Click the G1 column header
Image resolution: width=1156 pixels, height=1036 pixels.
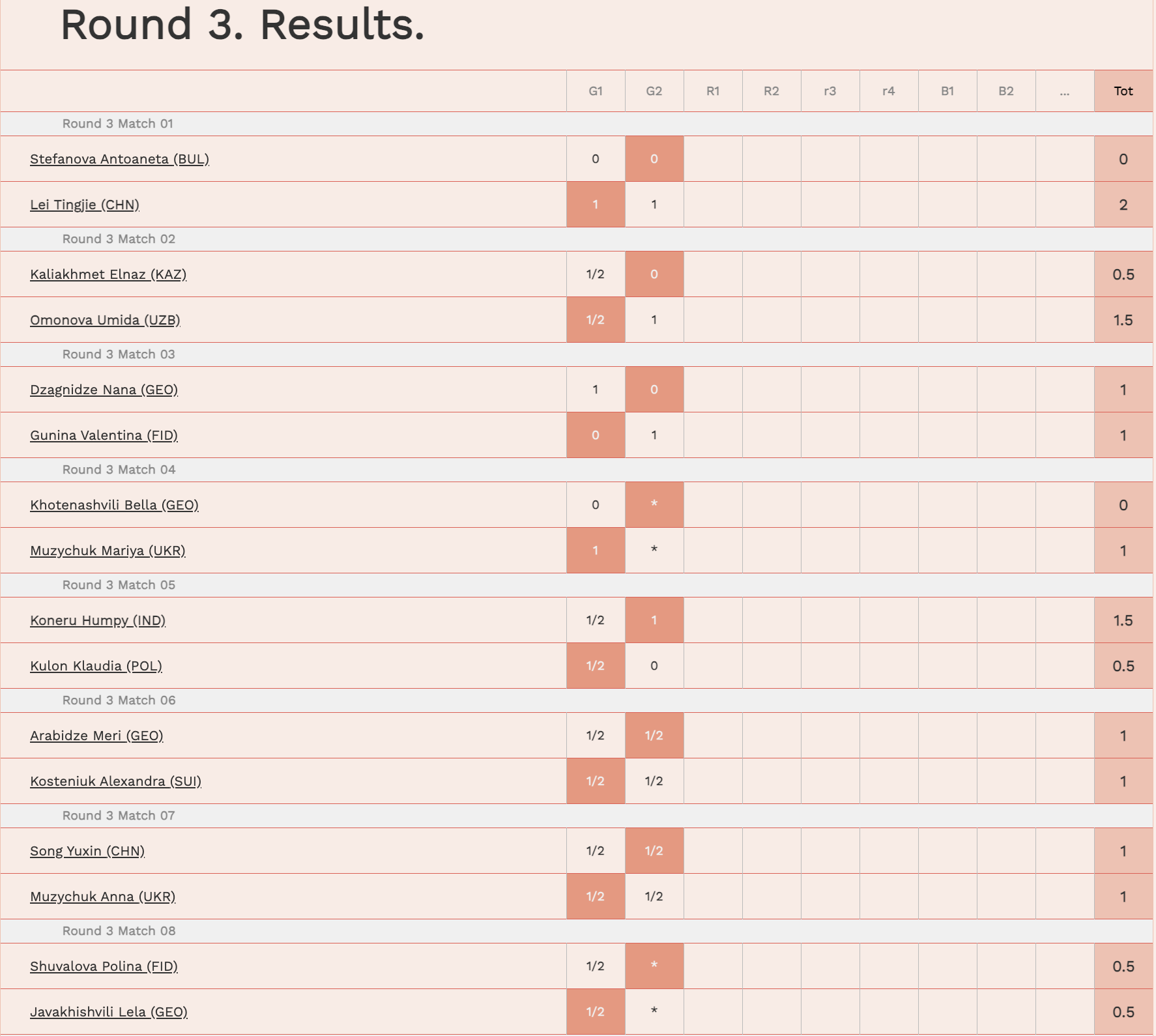point(596,91)
